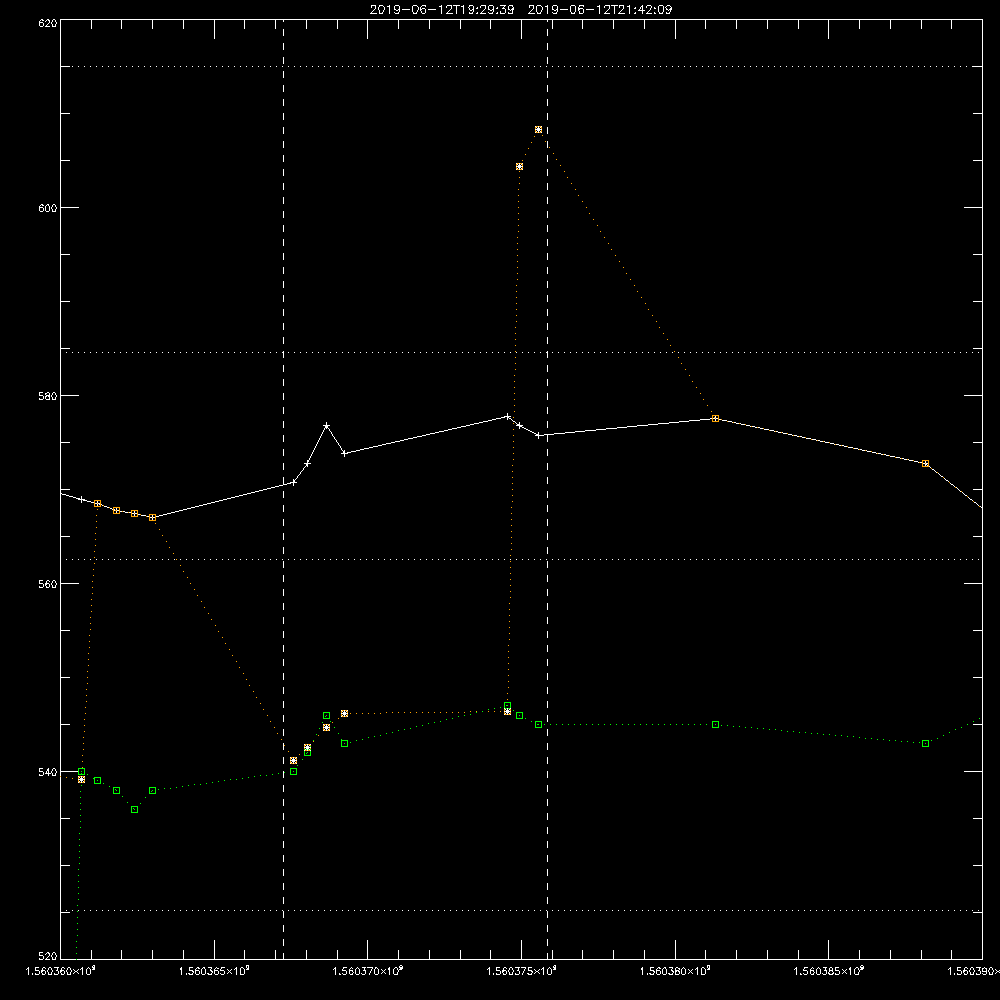This screenshot has height=1000, width=1000.
Task: Click the topmost horizontal dotted line near 615
Action: point(521,66)
